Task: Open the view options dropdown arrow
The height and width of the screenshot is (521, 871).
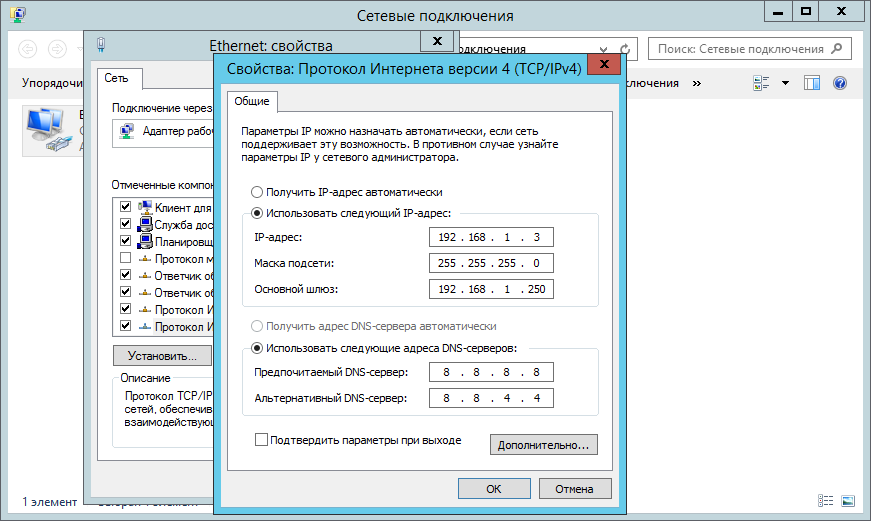Action: click(x=785, y=83)
